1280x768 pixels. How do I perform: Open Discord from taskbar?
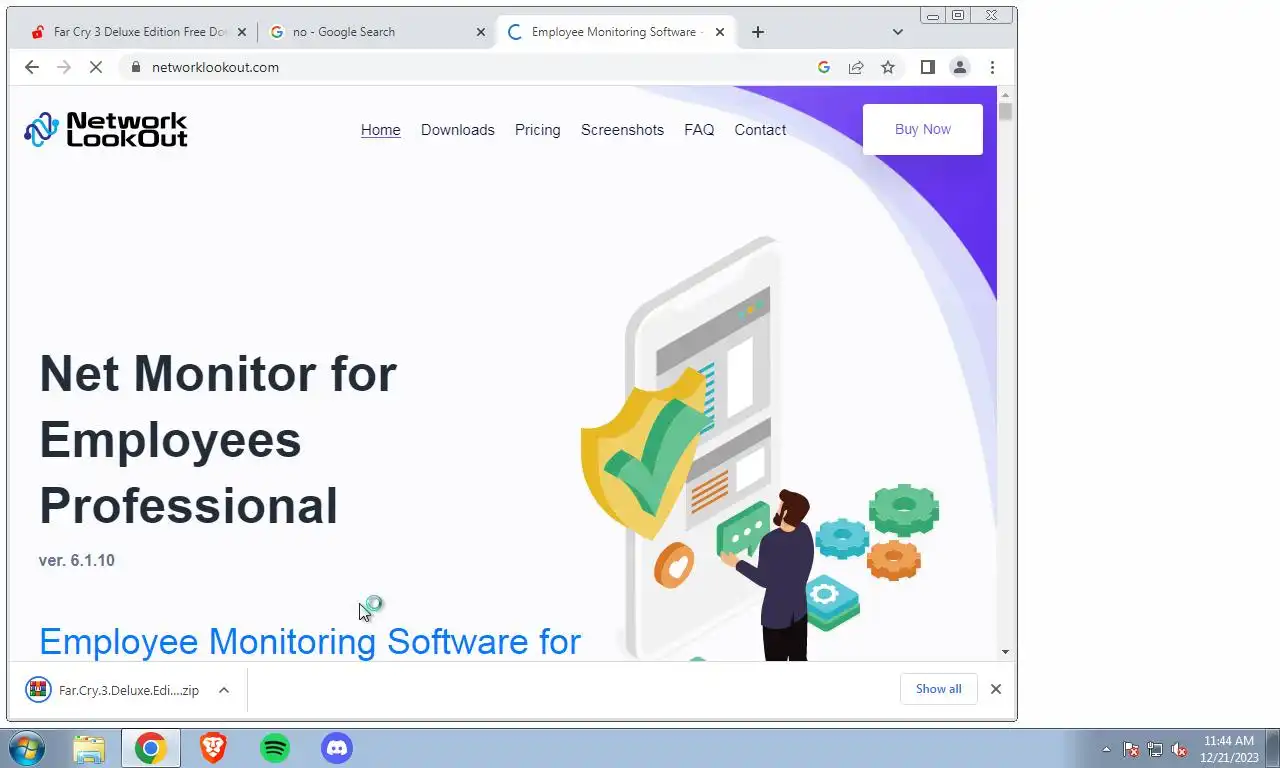[x=337, y=748]
